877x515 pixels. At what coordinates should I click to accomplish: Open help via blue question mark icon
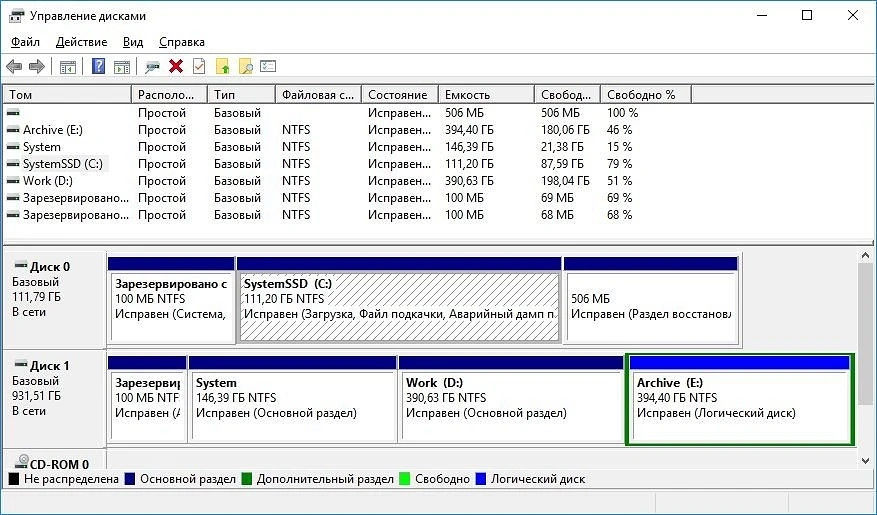(x=98, y=67)
